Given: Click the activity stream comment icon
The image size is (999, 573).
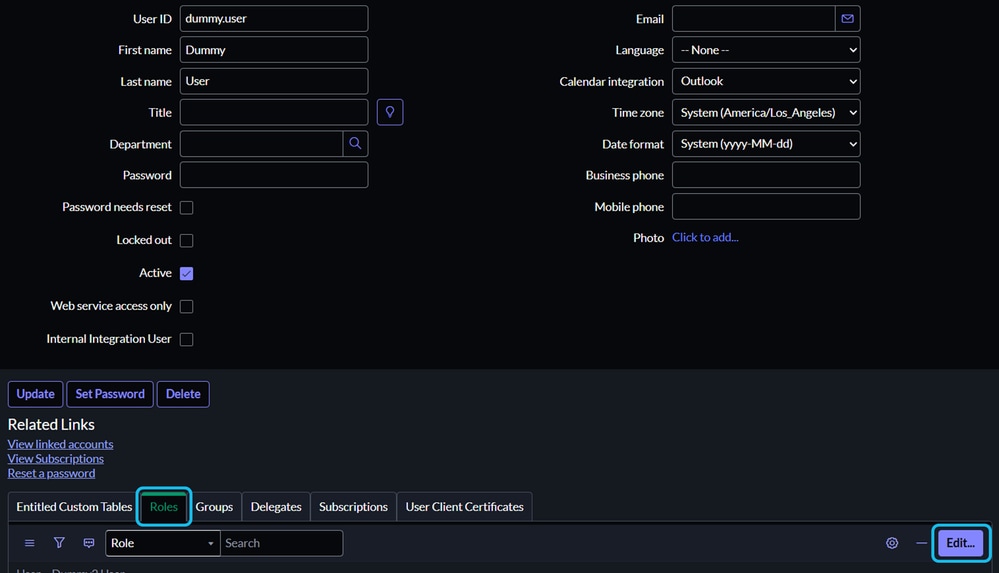Looking at the screenshot, I should point(89,543).
